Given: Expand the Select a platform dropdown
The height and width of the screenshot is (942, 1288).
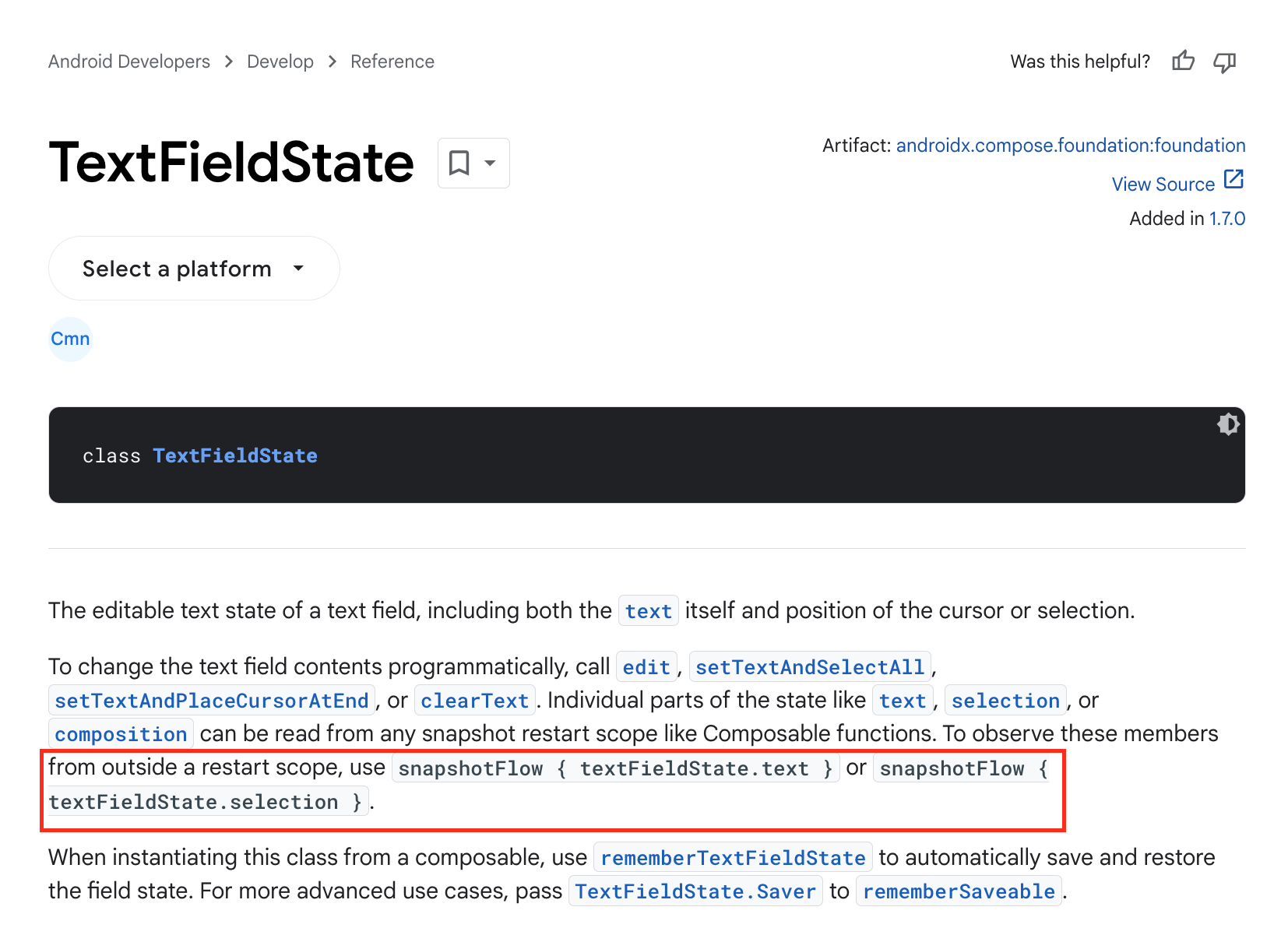Looking at the screenshot, I should click(194, 269).
